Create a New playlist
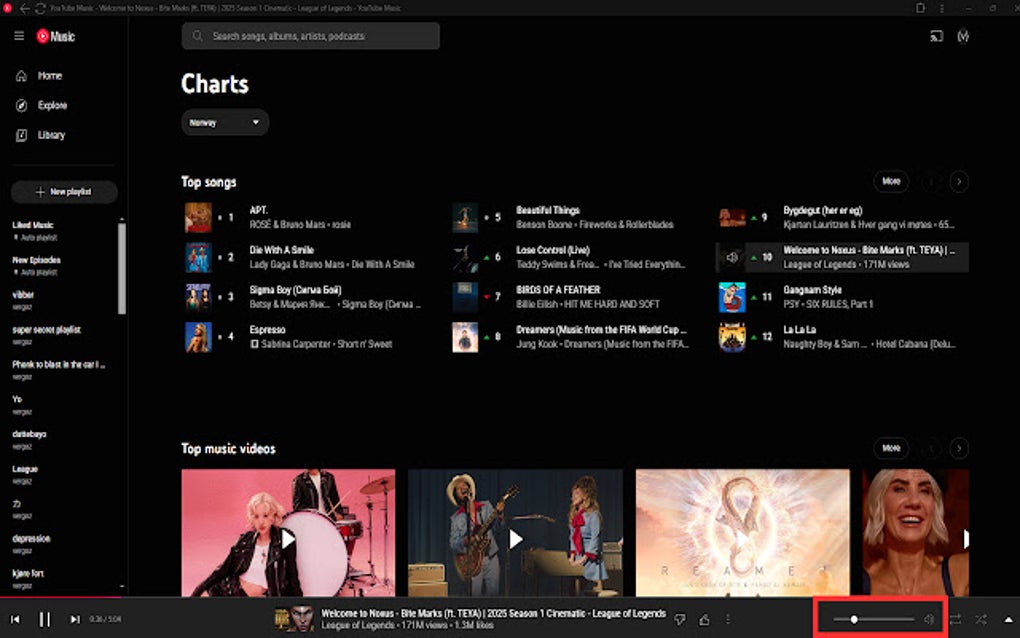Image resolution: width=1020 pixels, height=638 pixels. pos(64,192)
